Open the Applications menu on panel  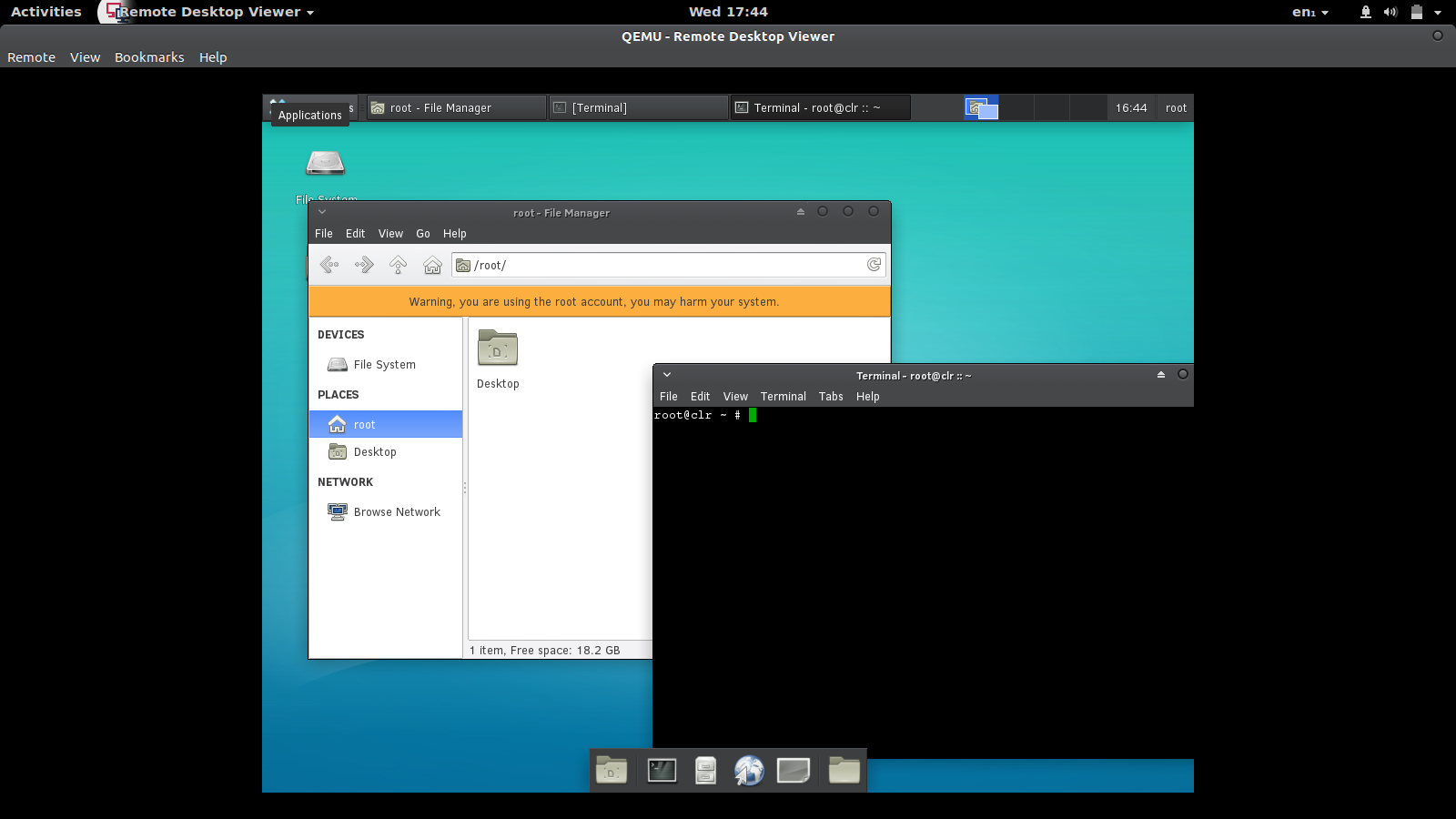pos(310,108)
